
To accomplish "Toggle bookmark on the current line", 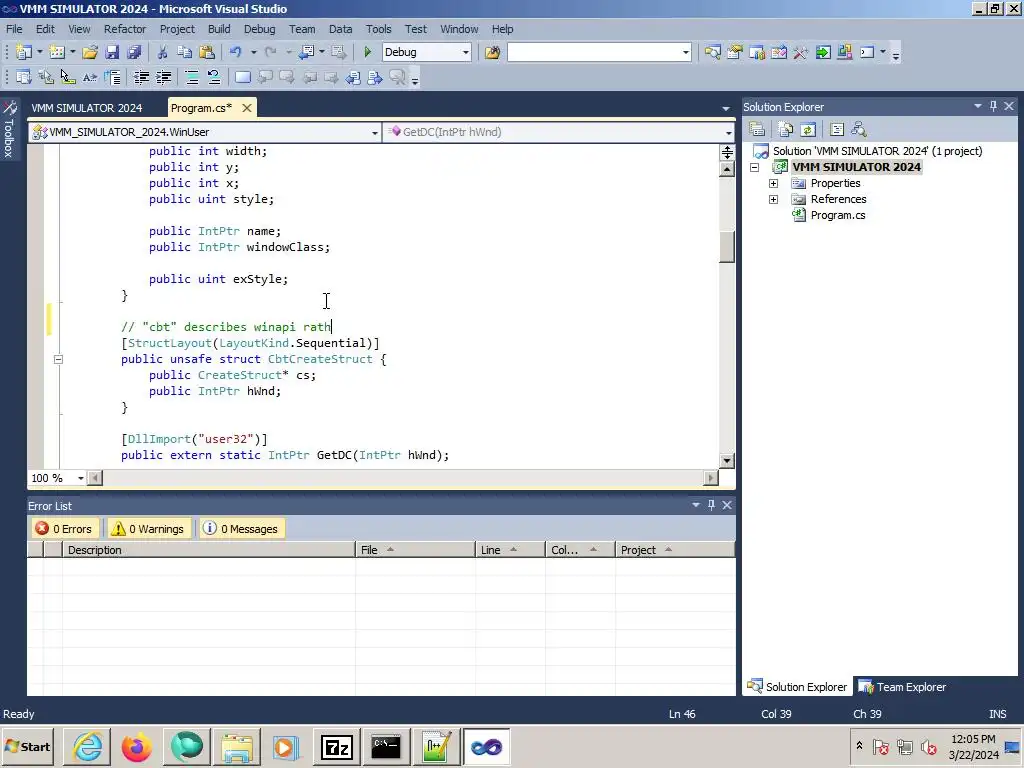I will 243,78.
